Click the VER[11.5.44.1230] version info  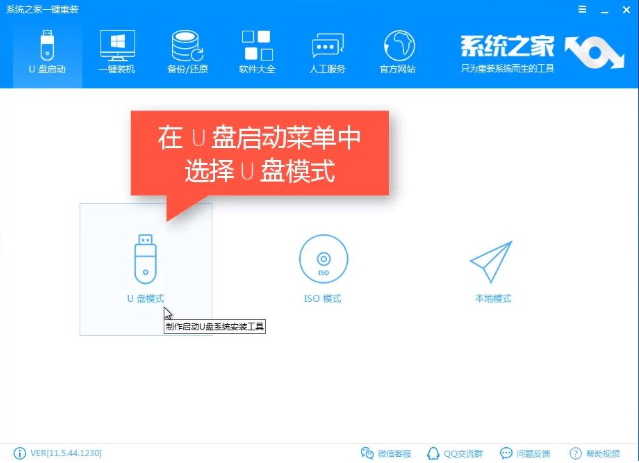tap(57, 453)
